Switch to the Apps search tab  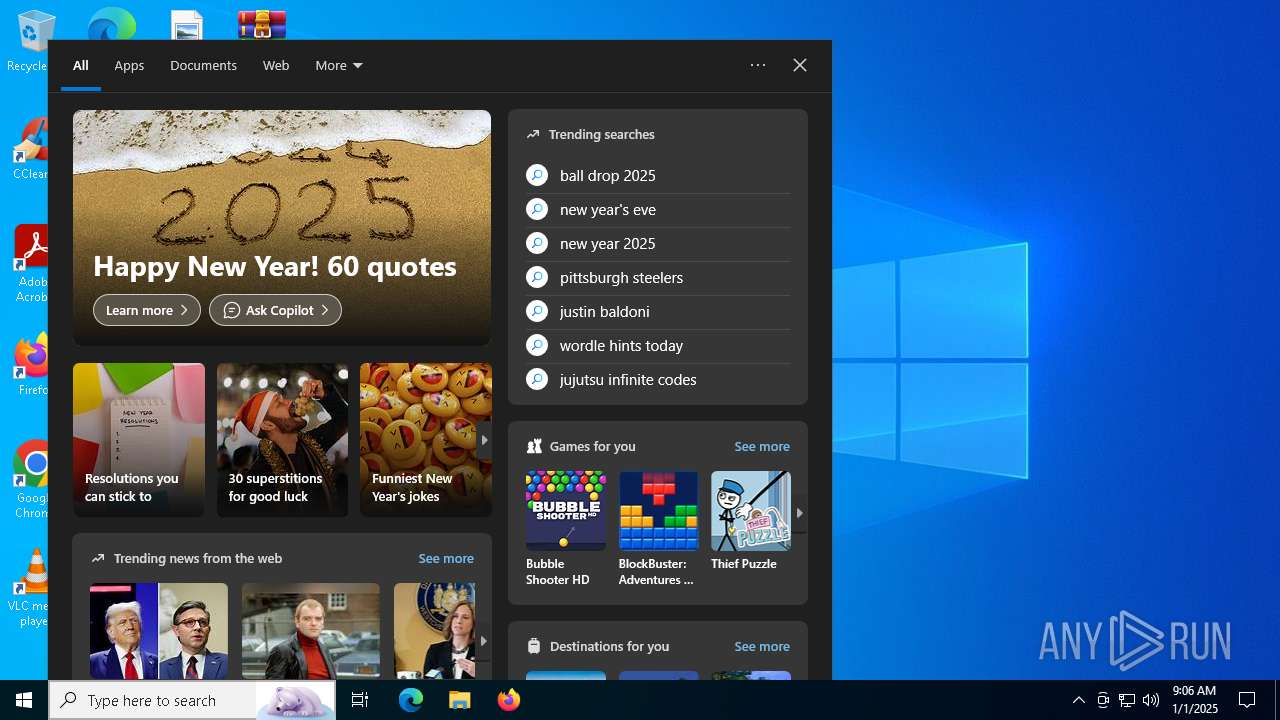[129, 65]
